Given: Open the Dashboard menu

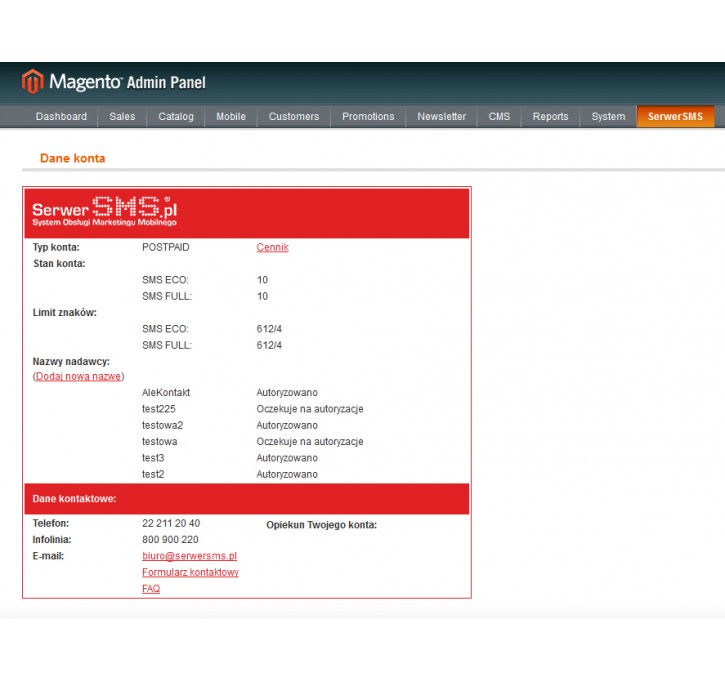Looking at the screenshot, I should coord(61,116).
